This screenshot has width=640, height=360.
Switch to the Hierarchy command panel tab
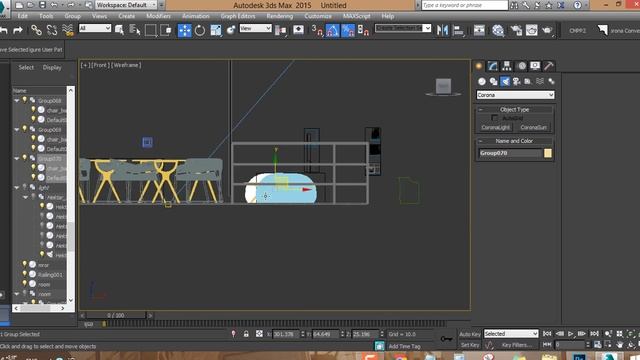click(507, 66)
